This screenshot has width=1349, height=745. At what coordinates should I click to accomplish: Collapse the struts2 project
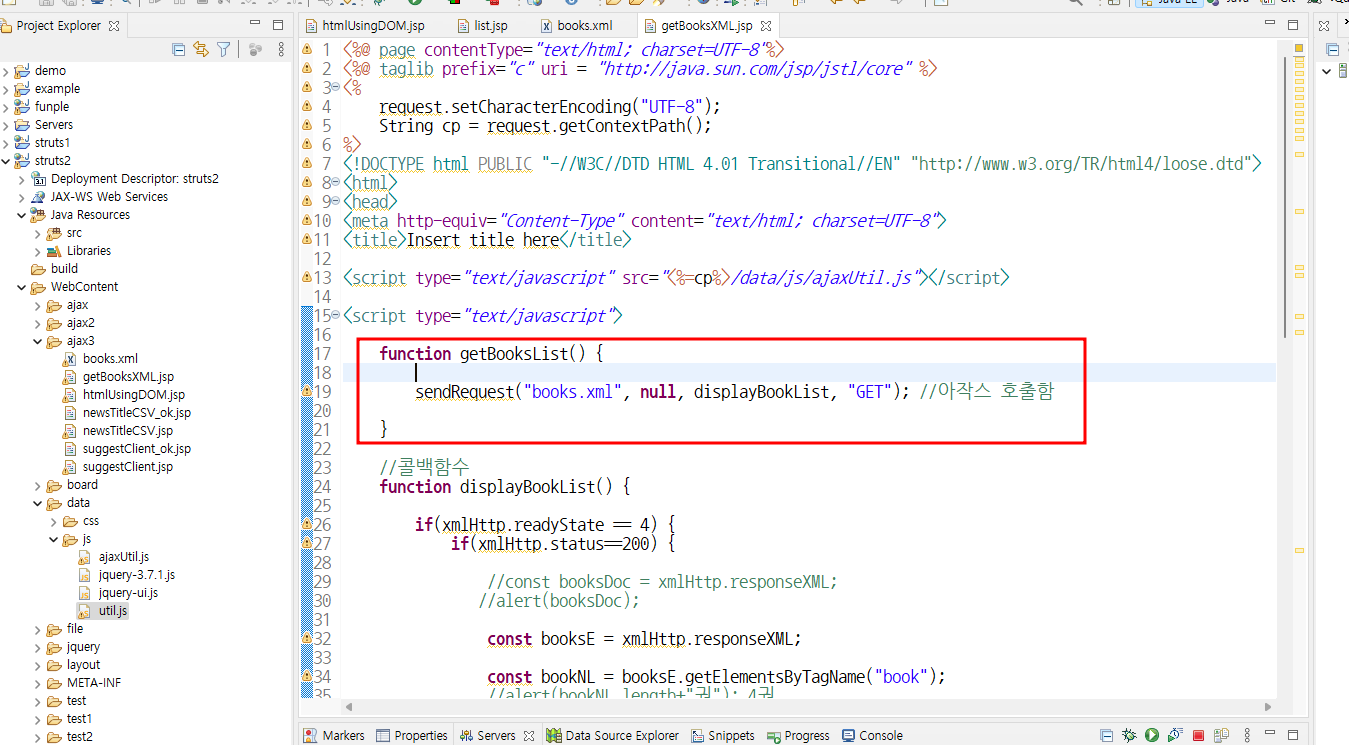coord(6,161)
